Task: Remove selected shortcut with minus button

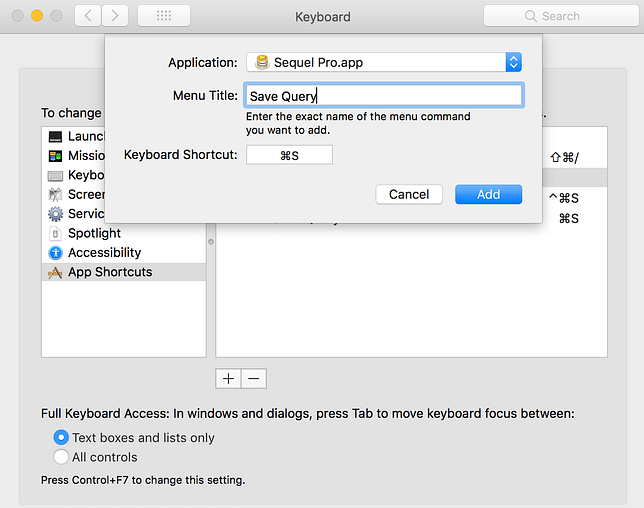Action: coord(254,378)
